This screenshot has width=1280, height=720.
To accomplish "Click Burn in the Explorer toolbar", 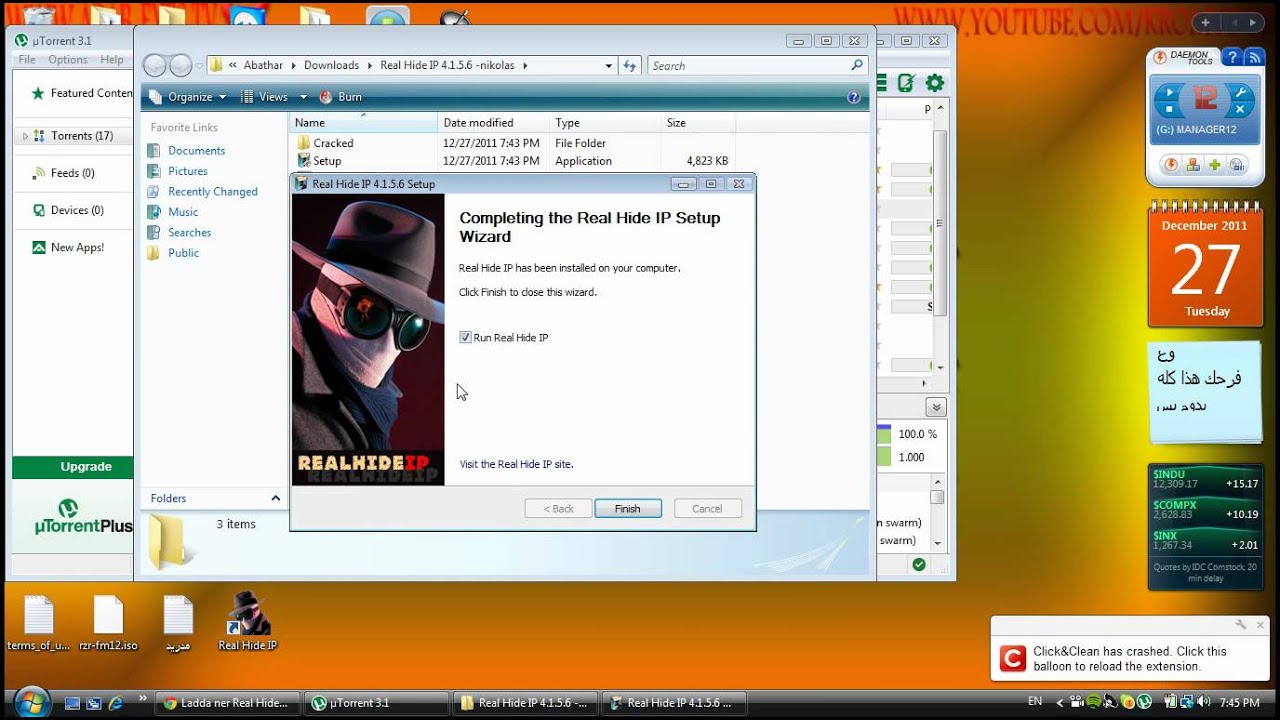I will tap(341, 97).
